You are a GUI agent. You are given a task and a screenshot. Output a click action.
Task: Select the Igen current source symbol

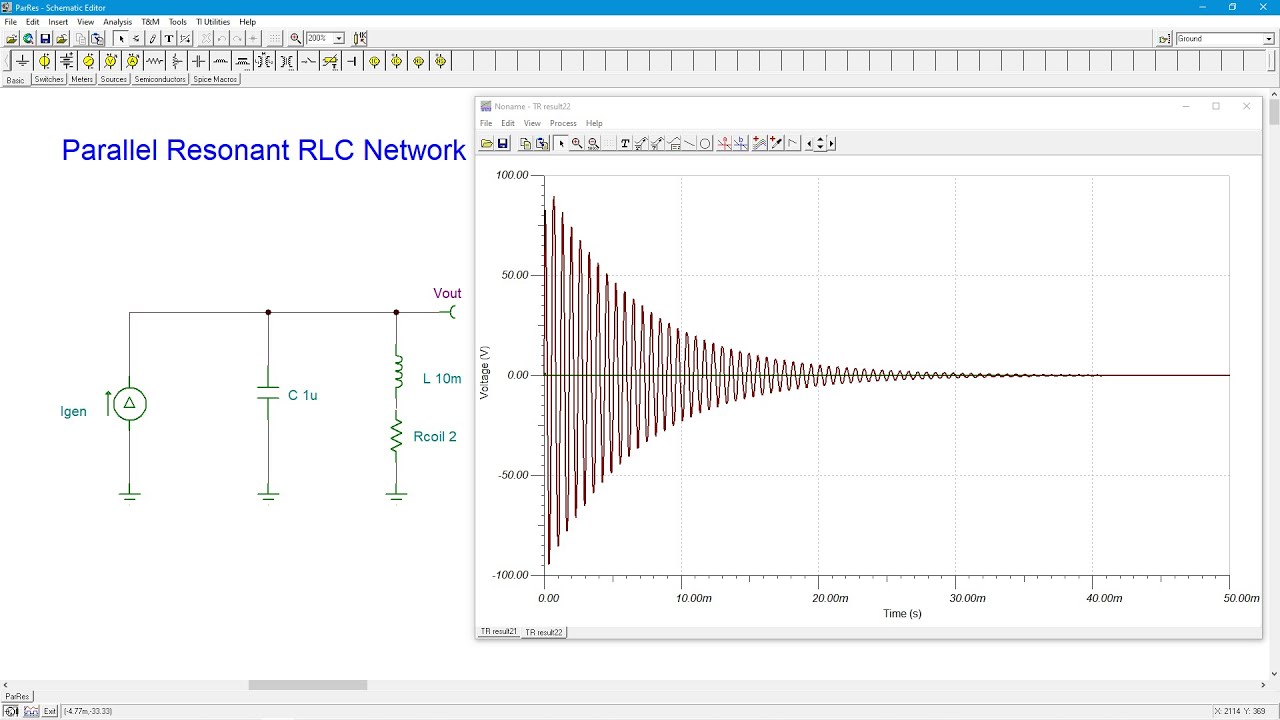point(129,404)
